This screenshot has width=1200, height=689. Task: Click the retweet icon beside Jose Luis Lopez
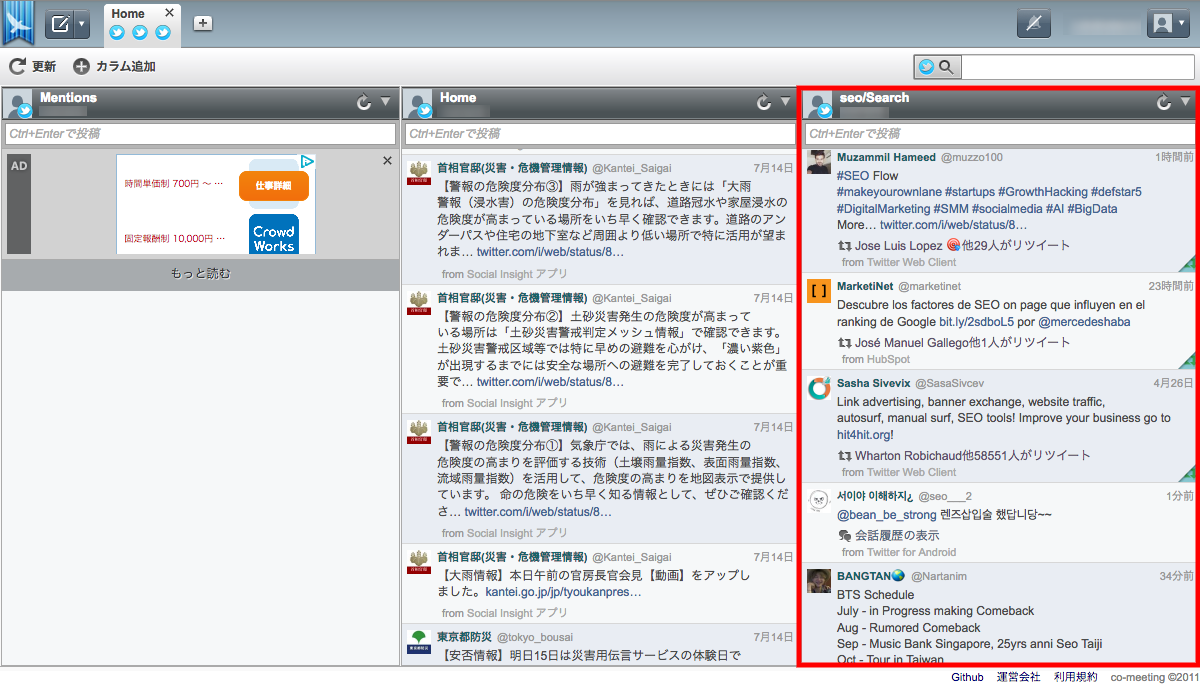point(844,245)
